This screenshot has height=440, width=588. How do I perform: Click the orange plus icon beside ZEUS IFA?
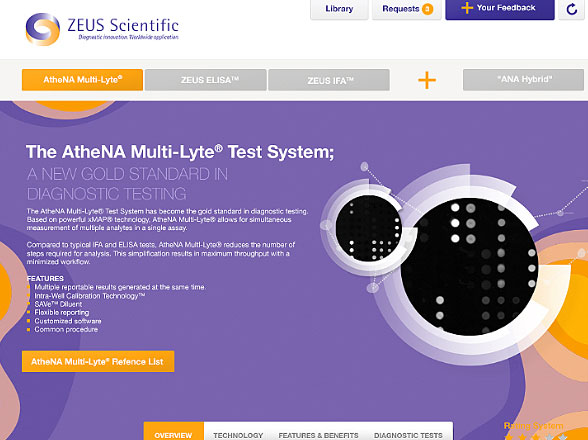click(427, 80)
